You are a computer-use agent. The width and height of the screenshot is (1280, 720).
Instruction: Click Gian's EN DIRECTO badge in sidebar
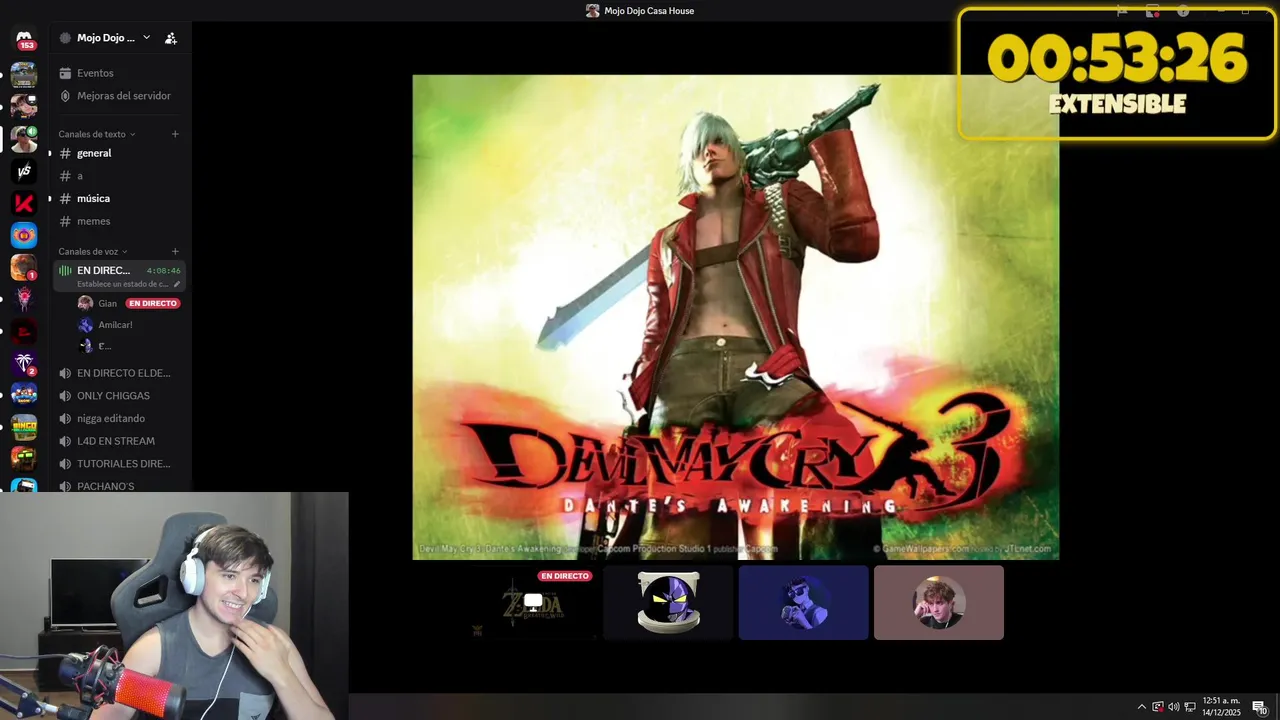point(153,303)
